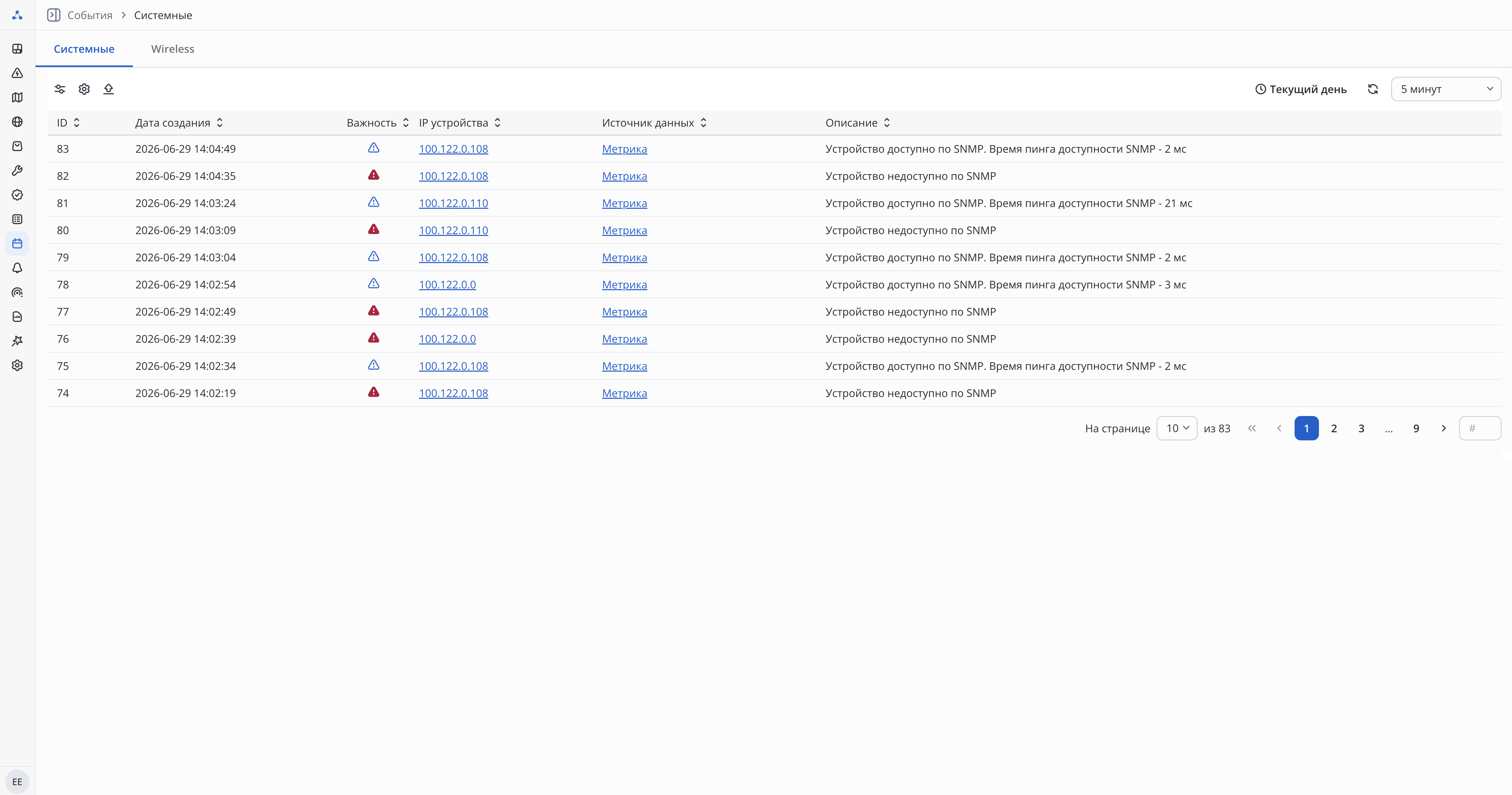Open the per-page count dropdown showing 10
1512x795 pixels.
[x=1177, y=428]
